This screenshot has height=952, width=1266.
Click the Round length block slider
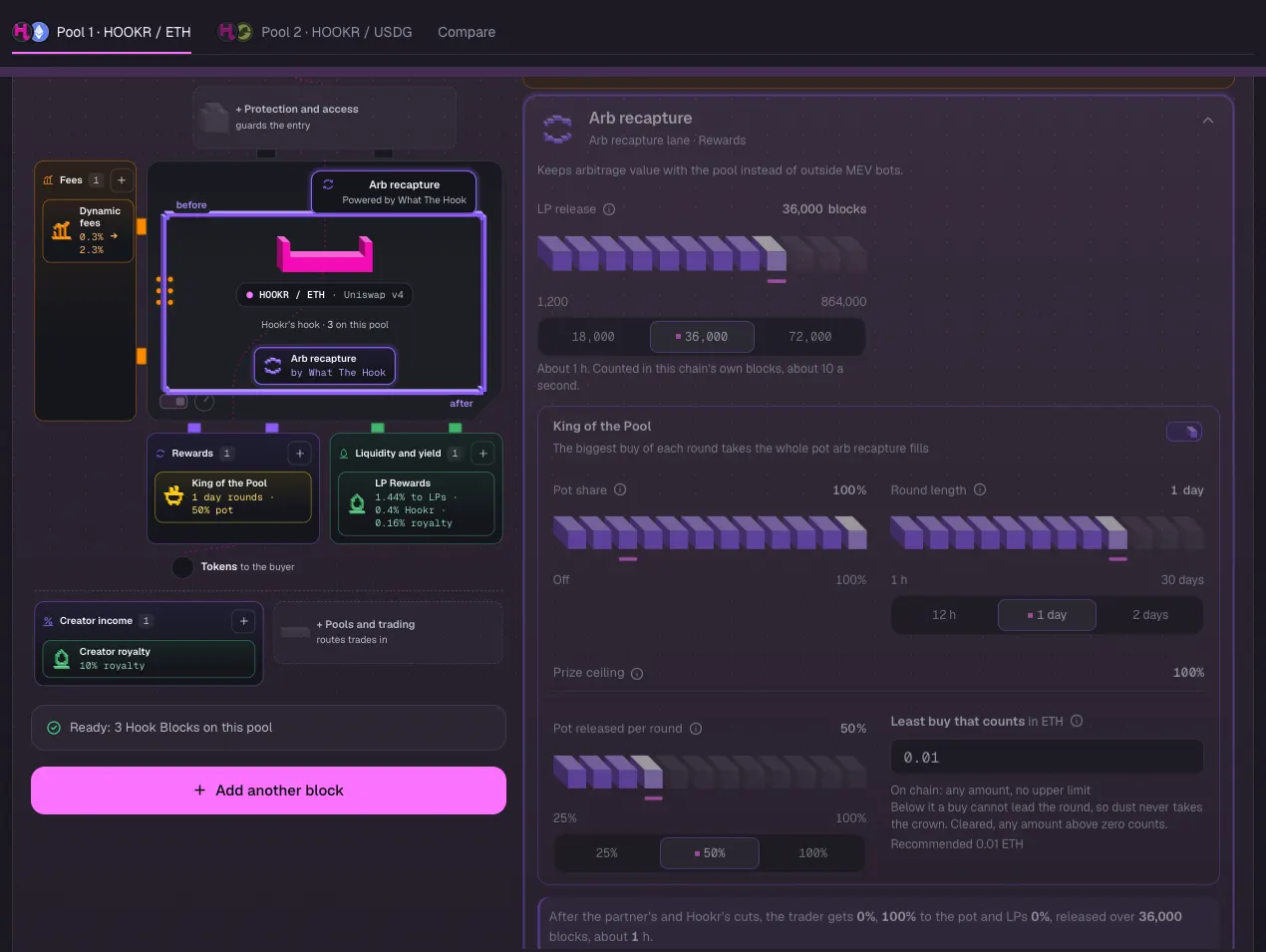tap(1047, 533)
